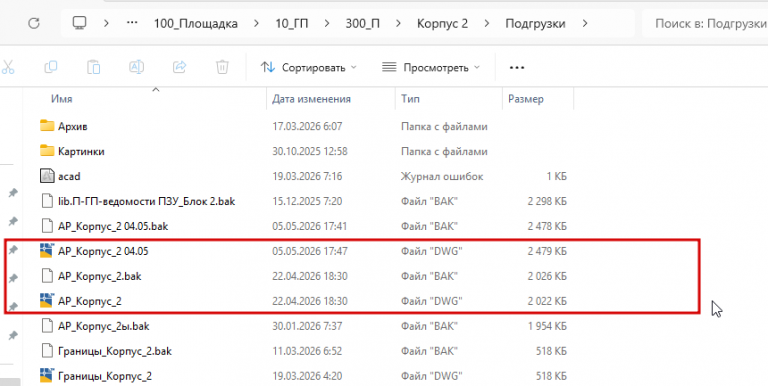The image size is (768, 386).
Task: Click the 2 298 КБ size cell
Action: tap(547, 201)
